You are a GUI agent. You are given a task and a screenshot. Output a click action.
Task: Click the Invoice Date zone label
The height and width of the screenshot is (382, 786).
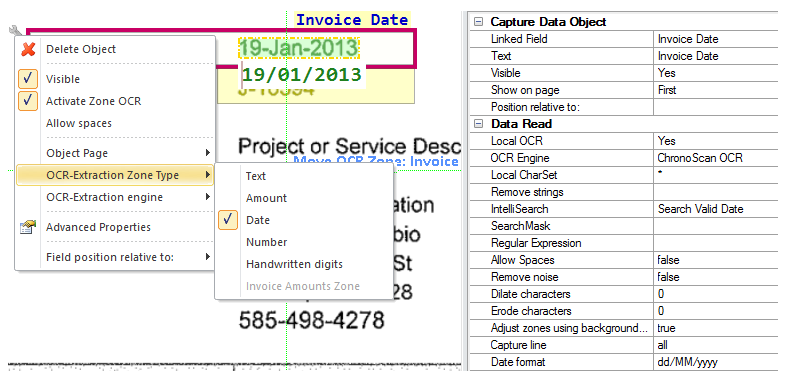tap(352, 20)
